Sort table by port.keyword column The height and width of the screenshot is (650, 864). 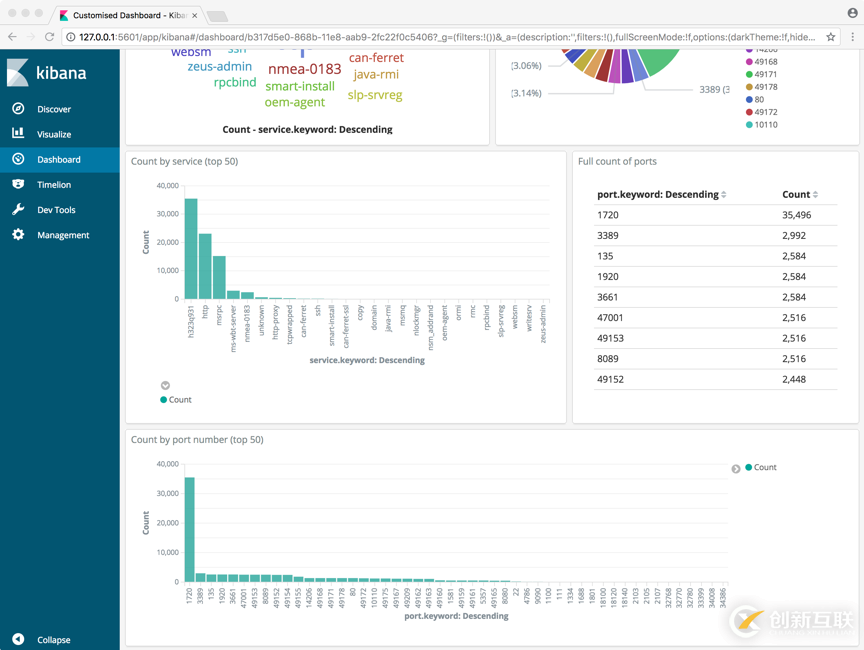click(724, 195)
